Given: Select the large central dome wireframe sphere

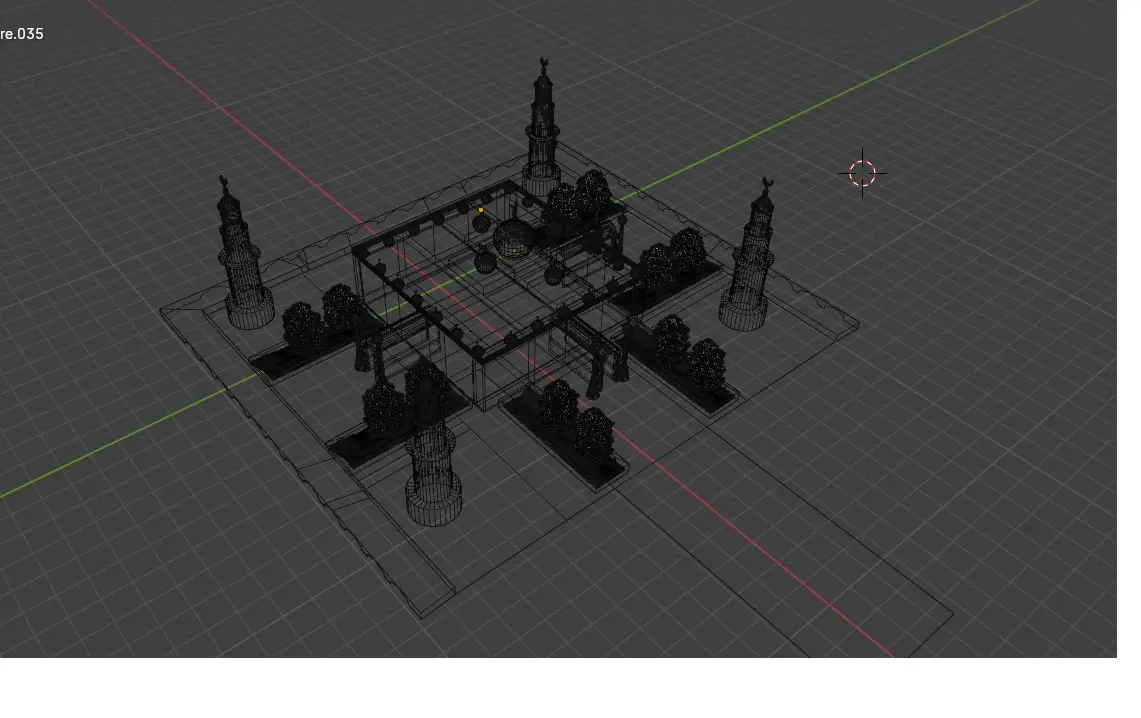Looking at the screenshot, I should coord(513,239).
